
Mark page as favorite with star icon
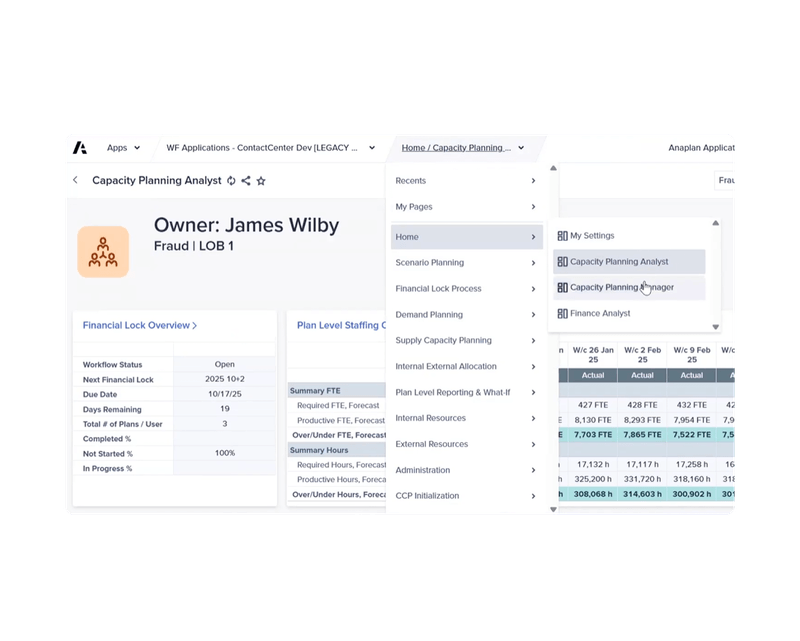point(261,181)
